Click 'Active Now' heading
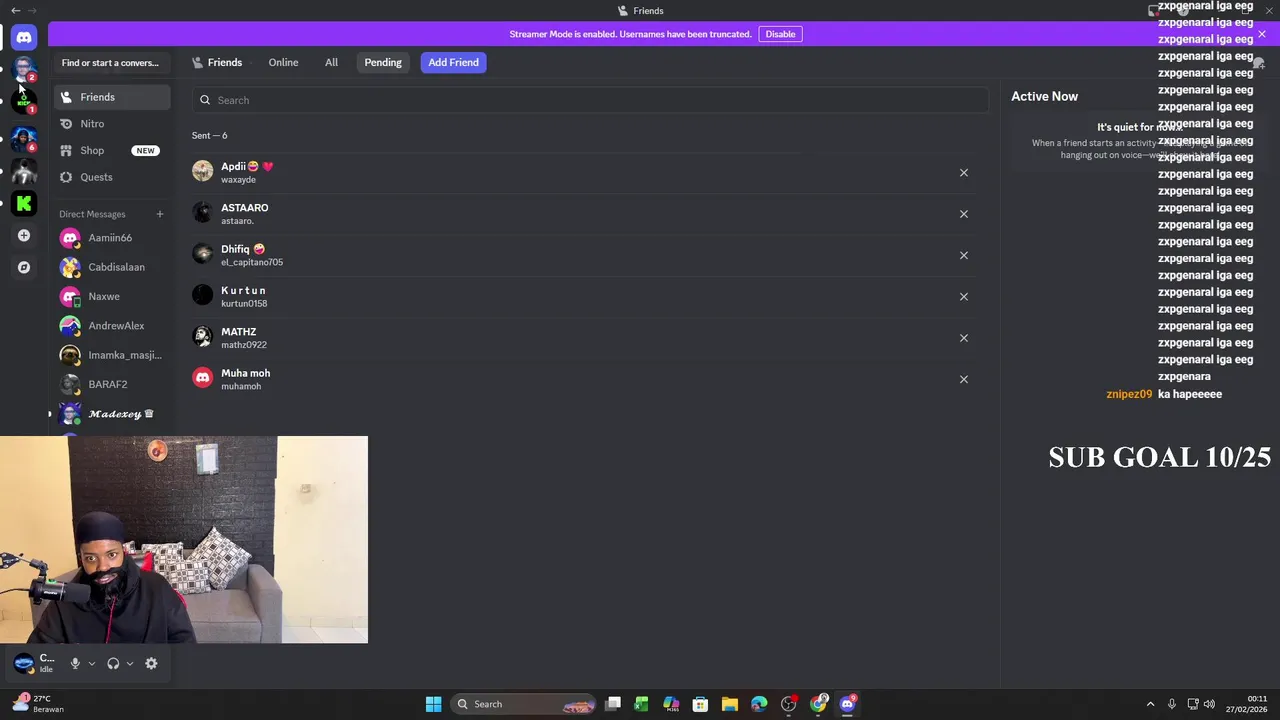The image size is (1280, 720). (x=1044, y=96)
